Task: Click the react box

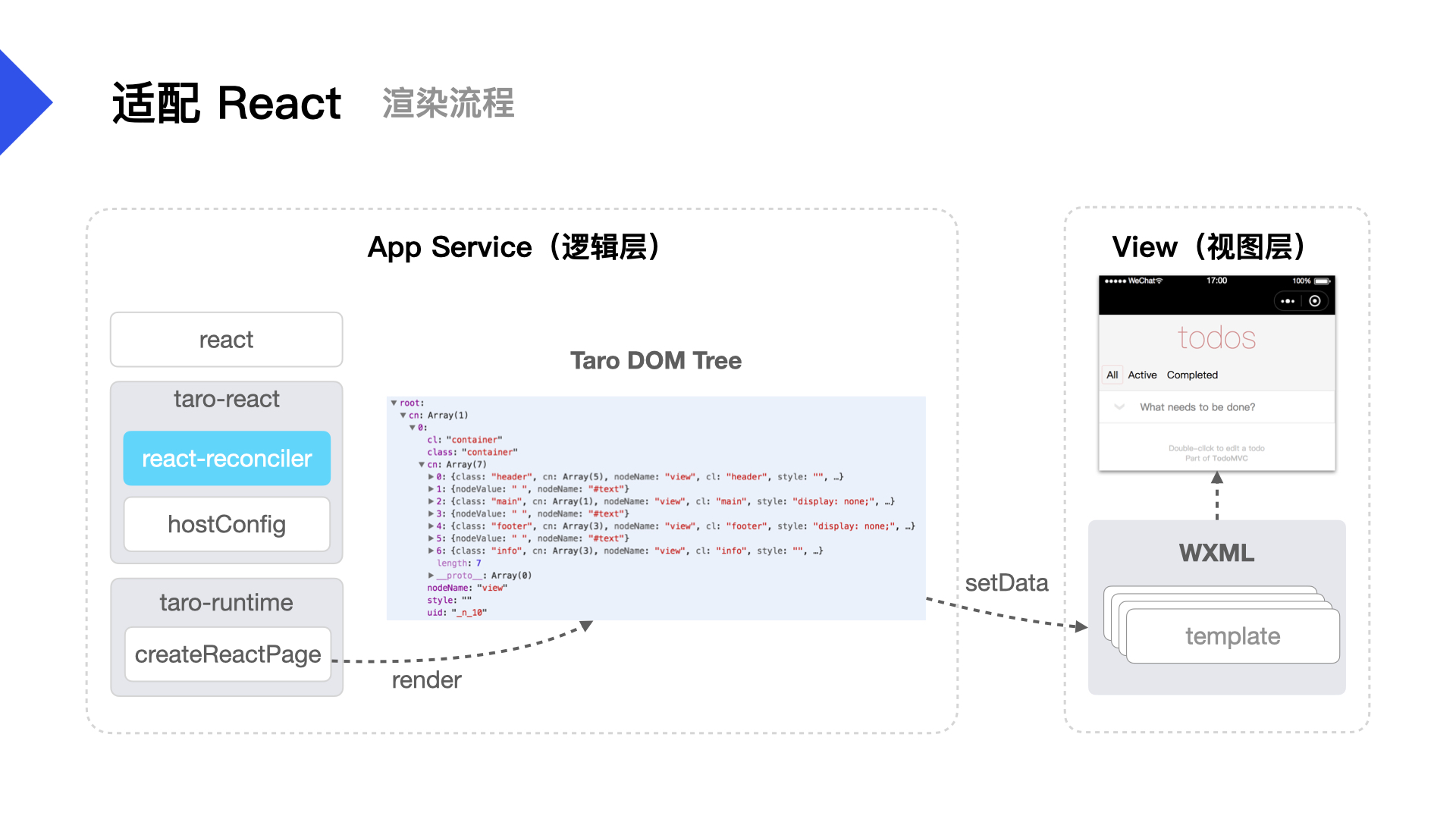Action: click(x=226, y=340)
